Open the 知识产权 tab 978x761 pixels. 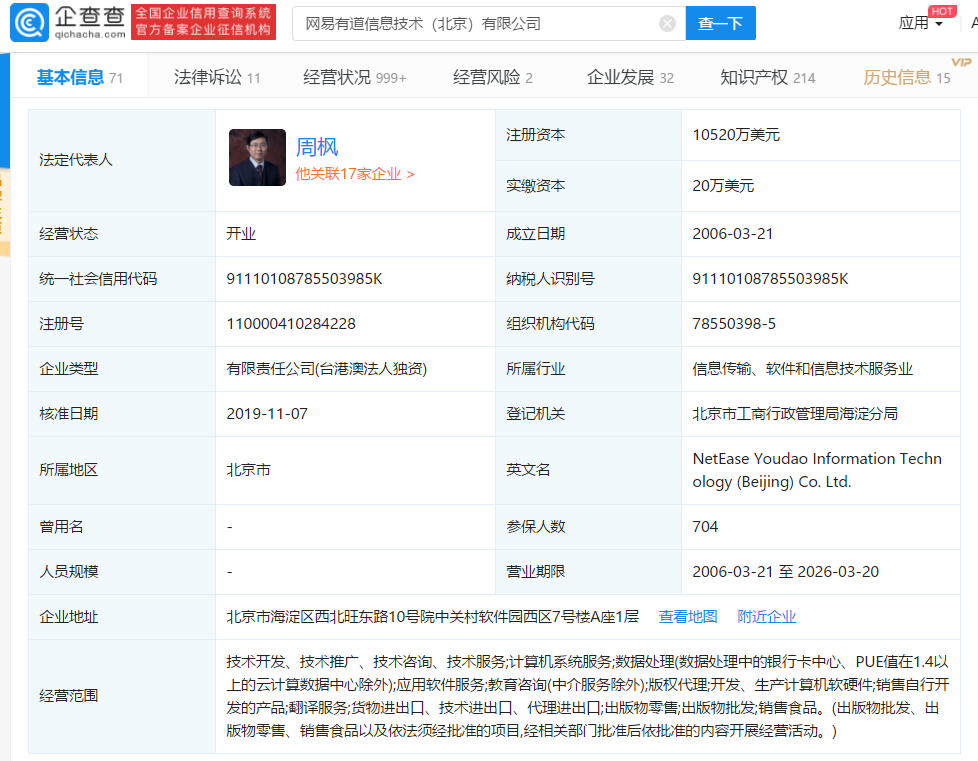(x=767, y=77)
